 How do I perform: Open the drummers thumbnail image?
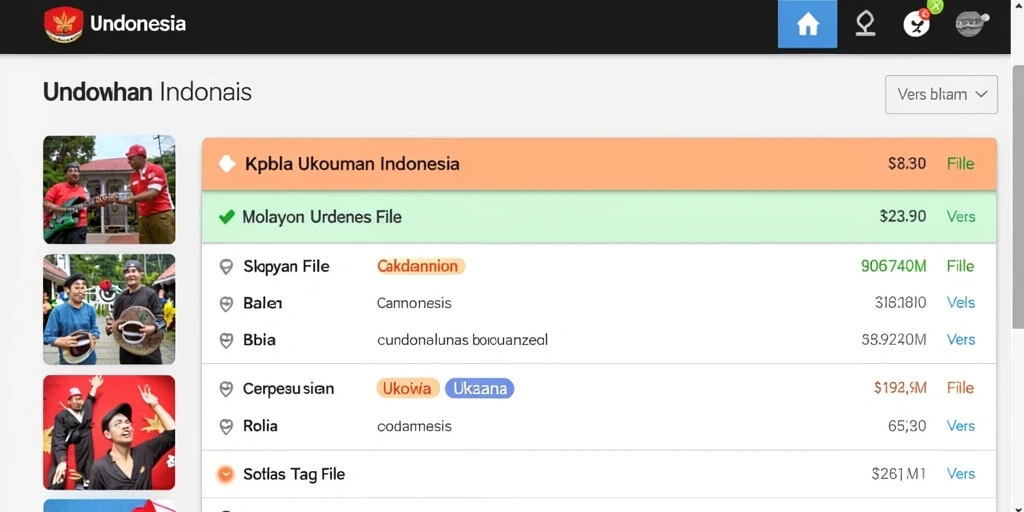[x=109, y=309]
